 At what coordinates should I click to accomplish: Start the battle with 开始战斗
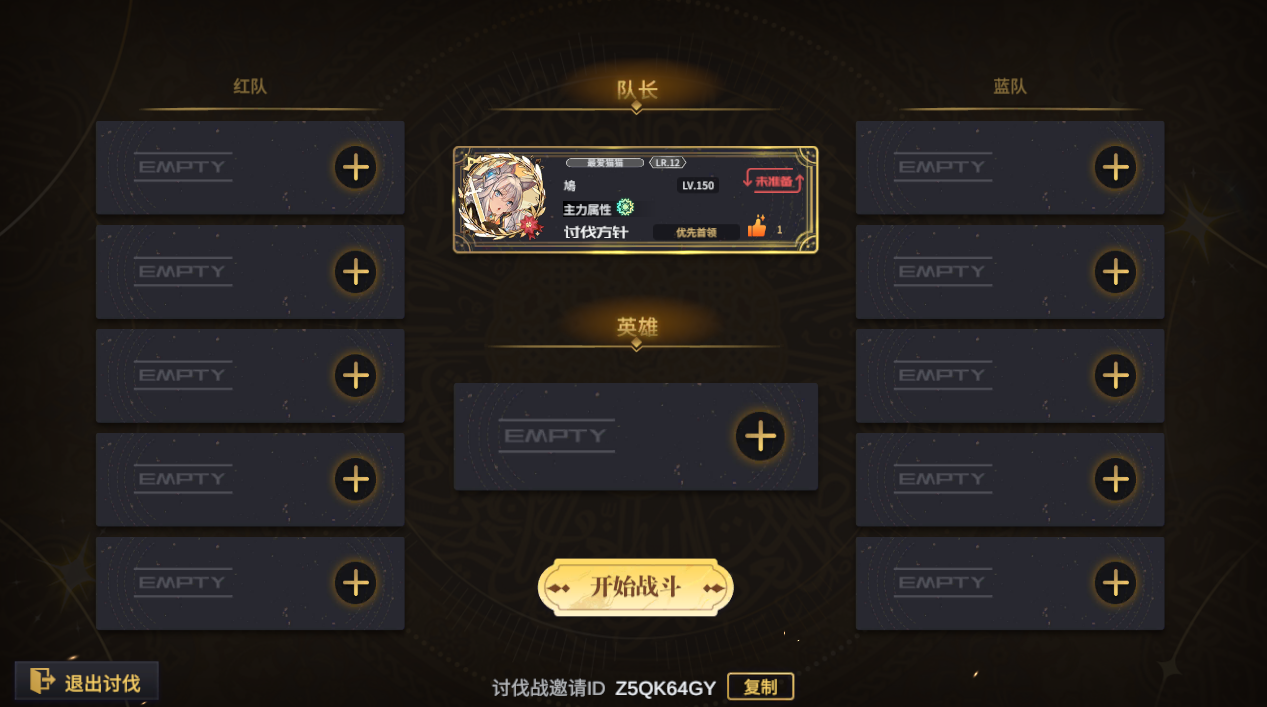(x=636, y=587)
